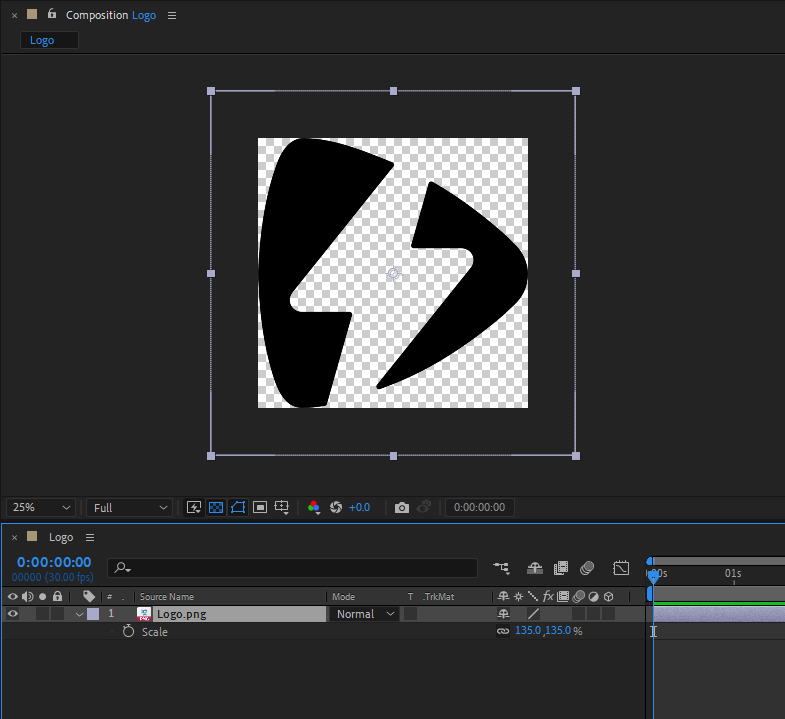
Task: Click the current time indicator playhead
Action: pos(653,577)
